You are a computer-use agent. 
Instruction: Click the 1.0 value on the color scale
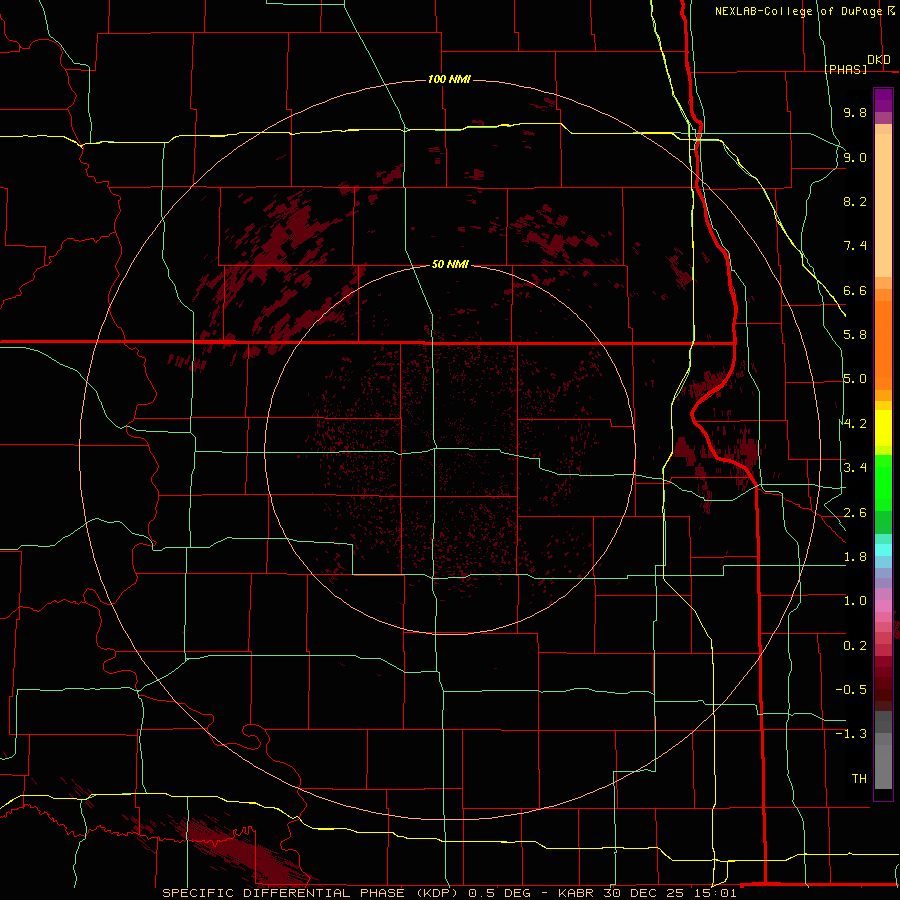pyautogui.click(x=855, y=601)
